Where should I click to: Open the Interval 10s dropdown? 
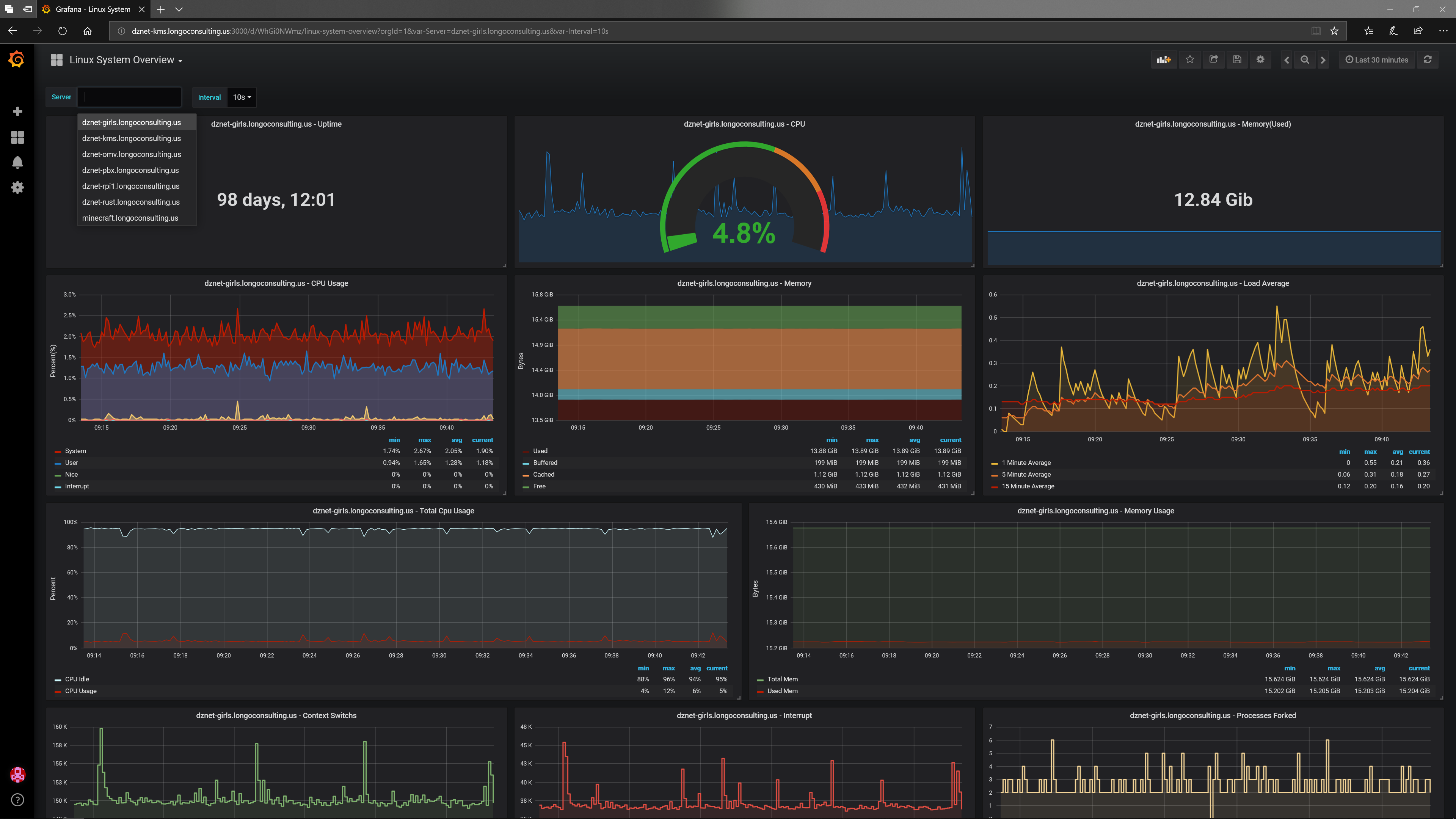(242, 97)
